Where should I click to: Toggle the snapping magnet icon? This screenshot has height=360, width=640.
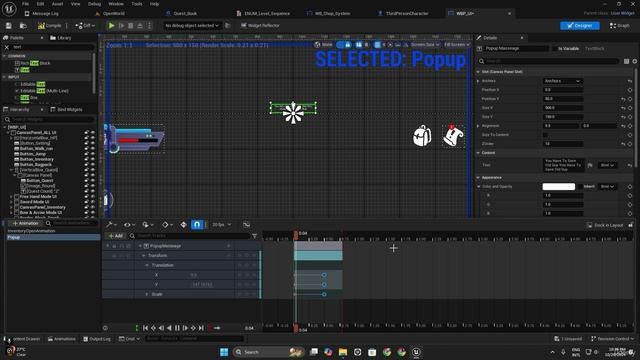click(x=197, y=225)
